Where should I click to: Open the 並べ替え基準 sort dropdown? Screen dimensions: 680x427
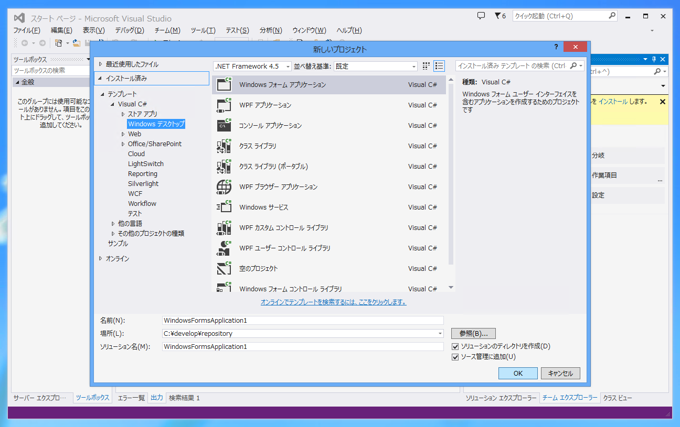(x=413, y=66)
